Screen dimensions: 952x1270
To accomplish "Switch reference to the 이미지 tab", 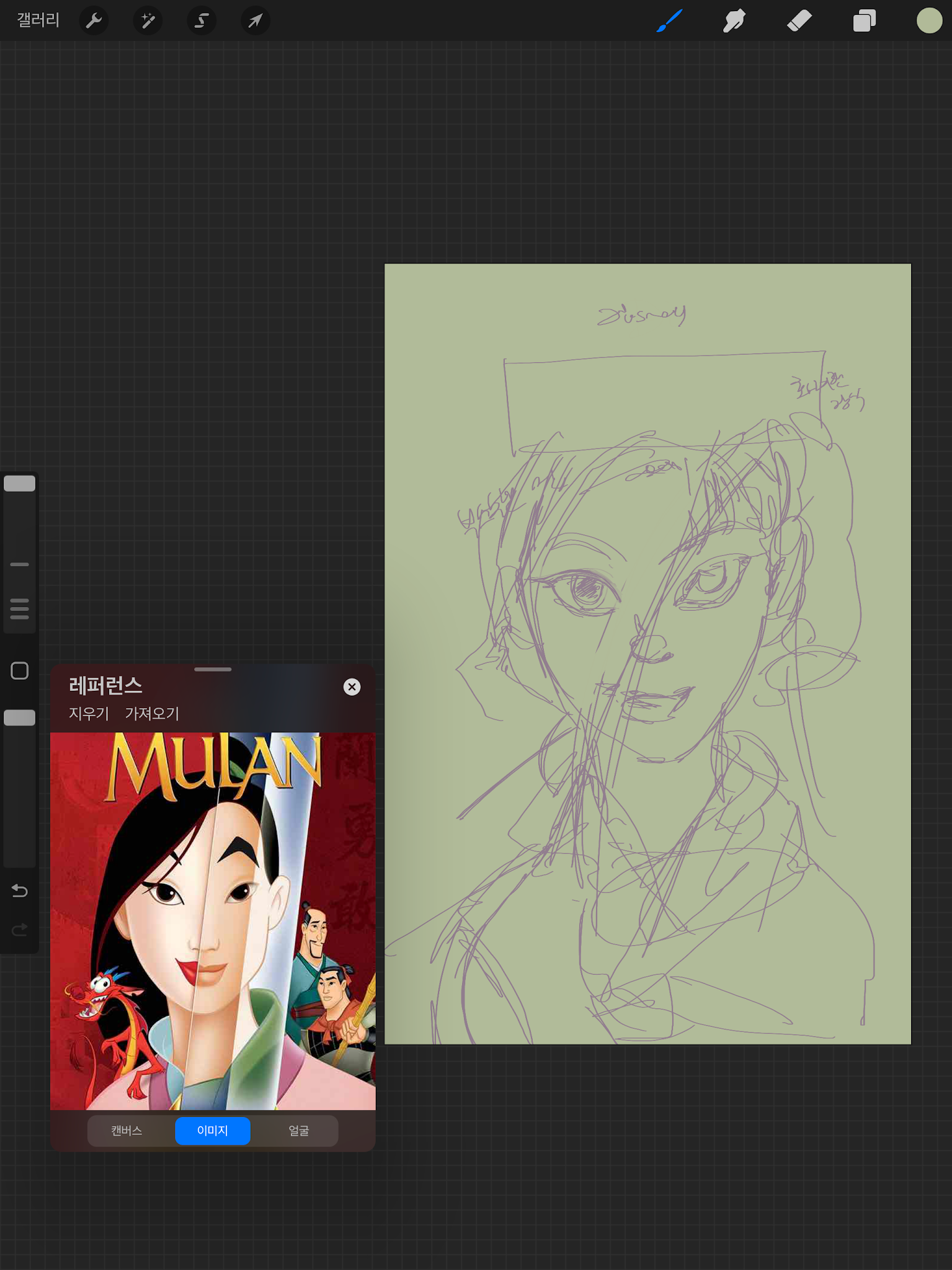I will [213, 1130].
